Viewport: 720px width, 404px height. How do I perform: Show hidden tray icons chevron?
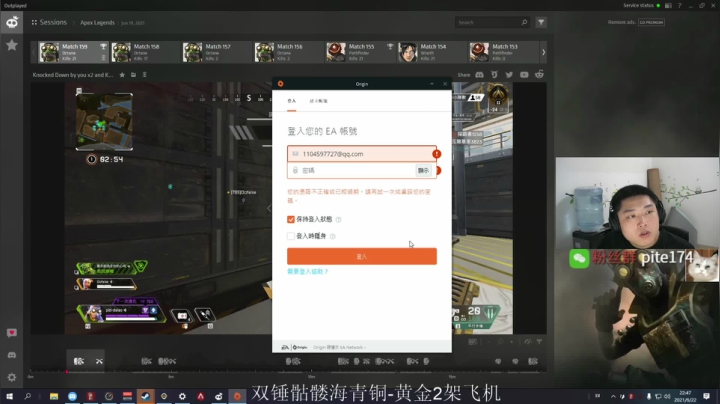pyautogui.click(x=613, y=396)
